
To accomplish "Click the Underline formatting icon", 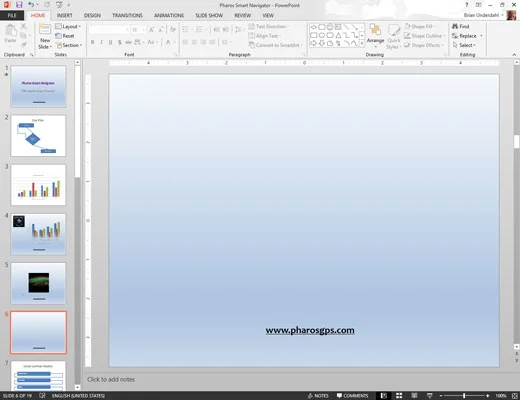I will pos(110,42).
